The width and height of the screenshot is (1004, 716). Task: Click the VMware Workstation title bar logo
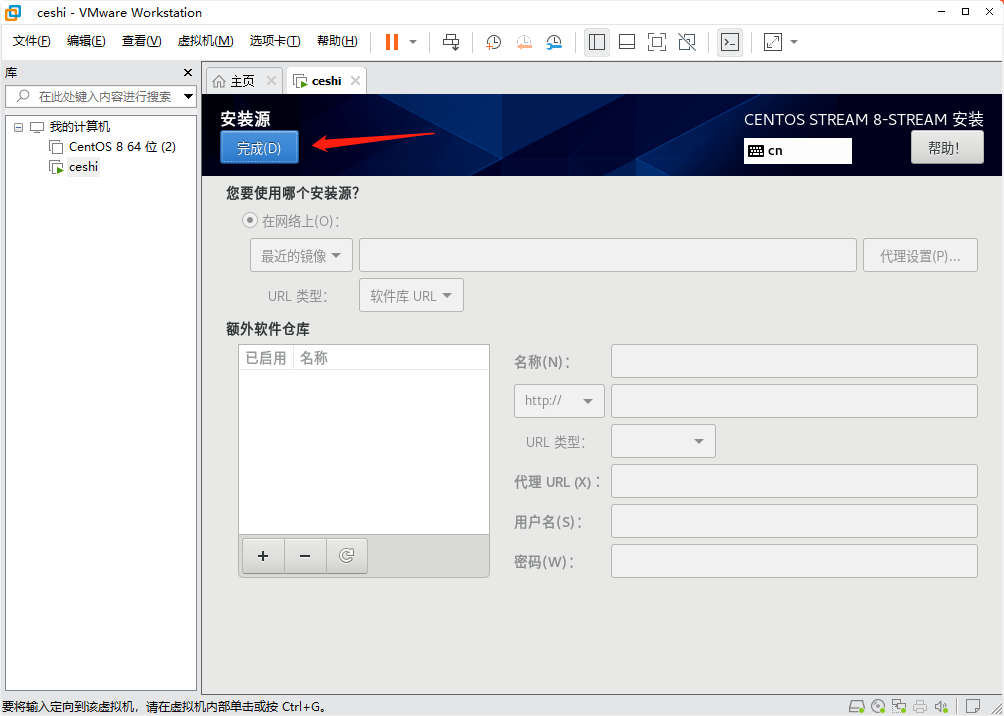pos(13,12)
